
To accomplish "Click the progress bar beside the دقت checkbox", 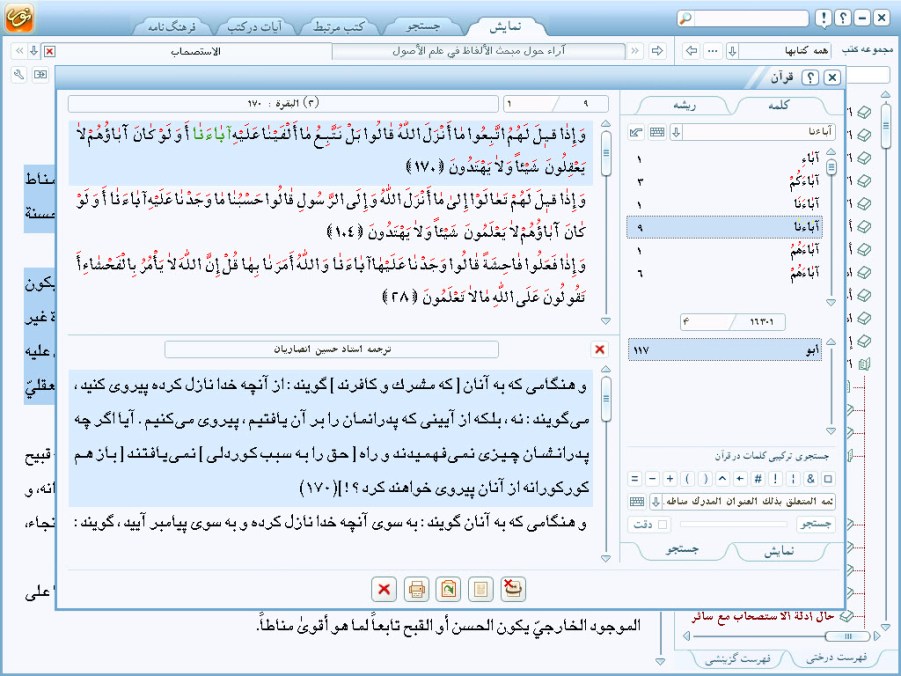I will click(x=734, y=524).
